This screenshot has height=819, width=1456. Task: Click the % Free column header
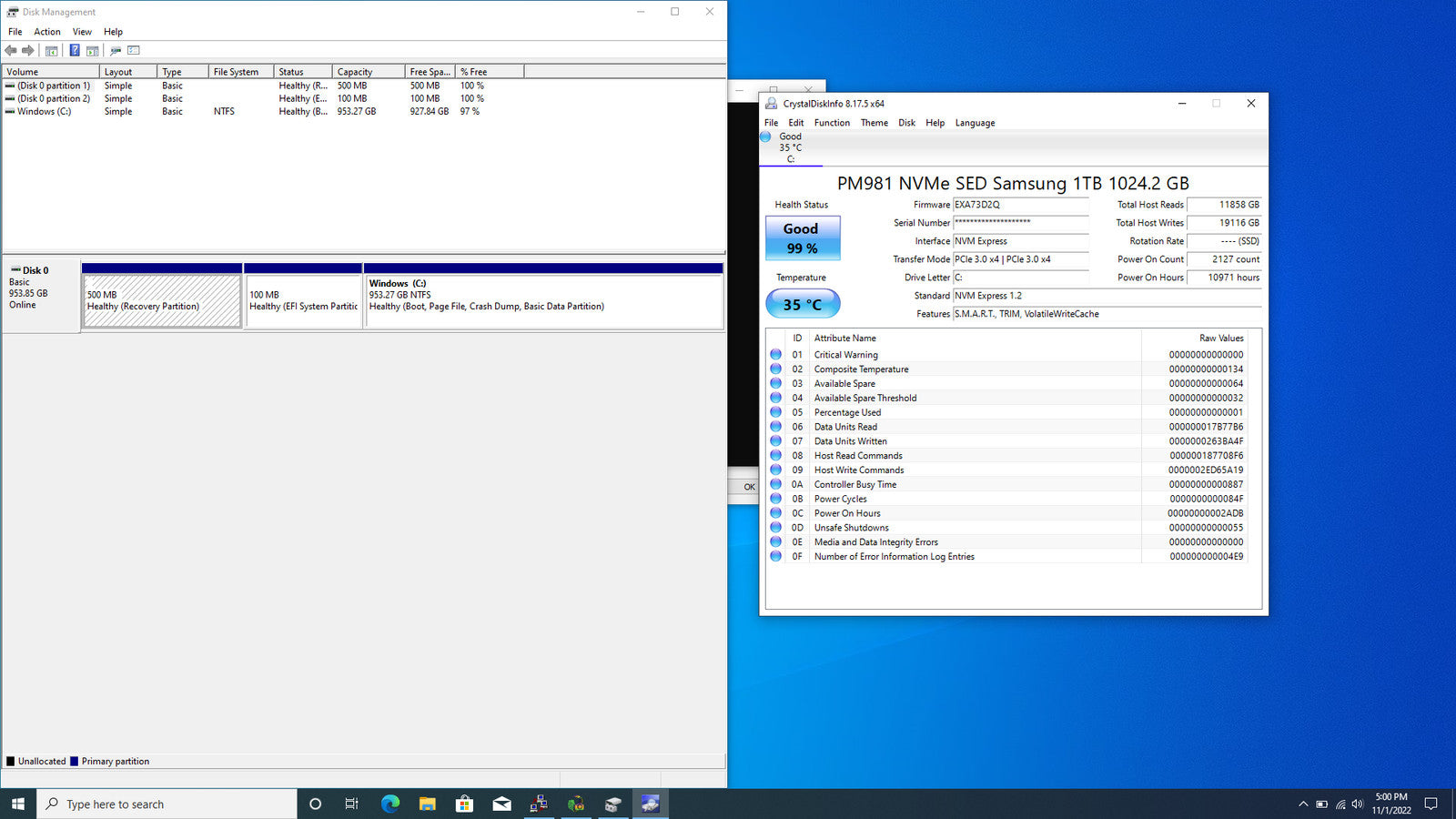point(490,72)
